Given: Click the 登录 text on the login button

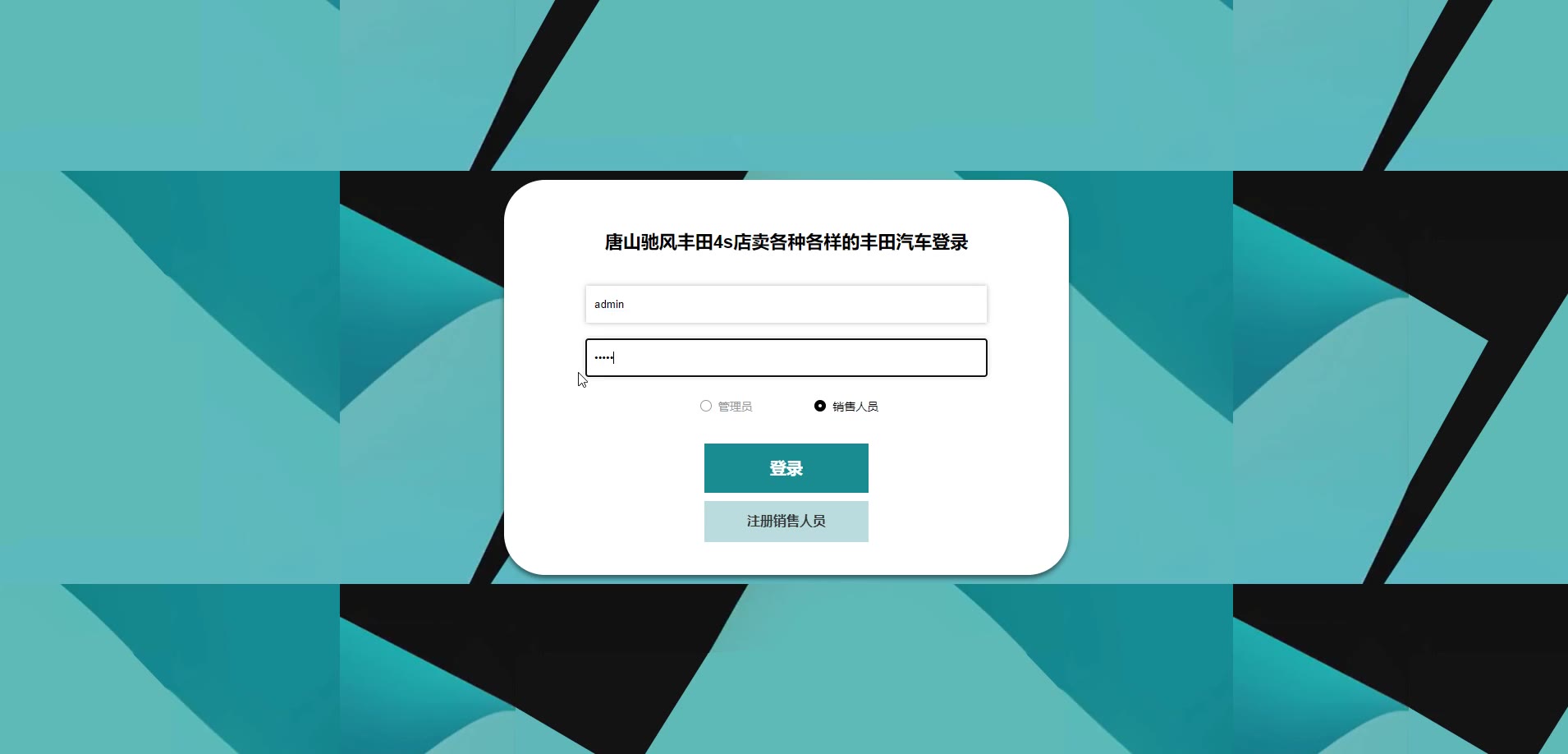Looking at the screenshot, I should (786, 468).
